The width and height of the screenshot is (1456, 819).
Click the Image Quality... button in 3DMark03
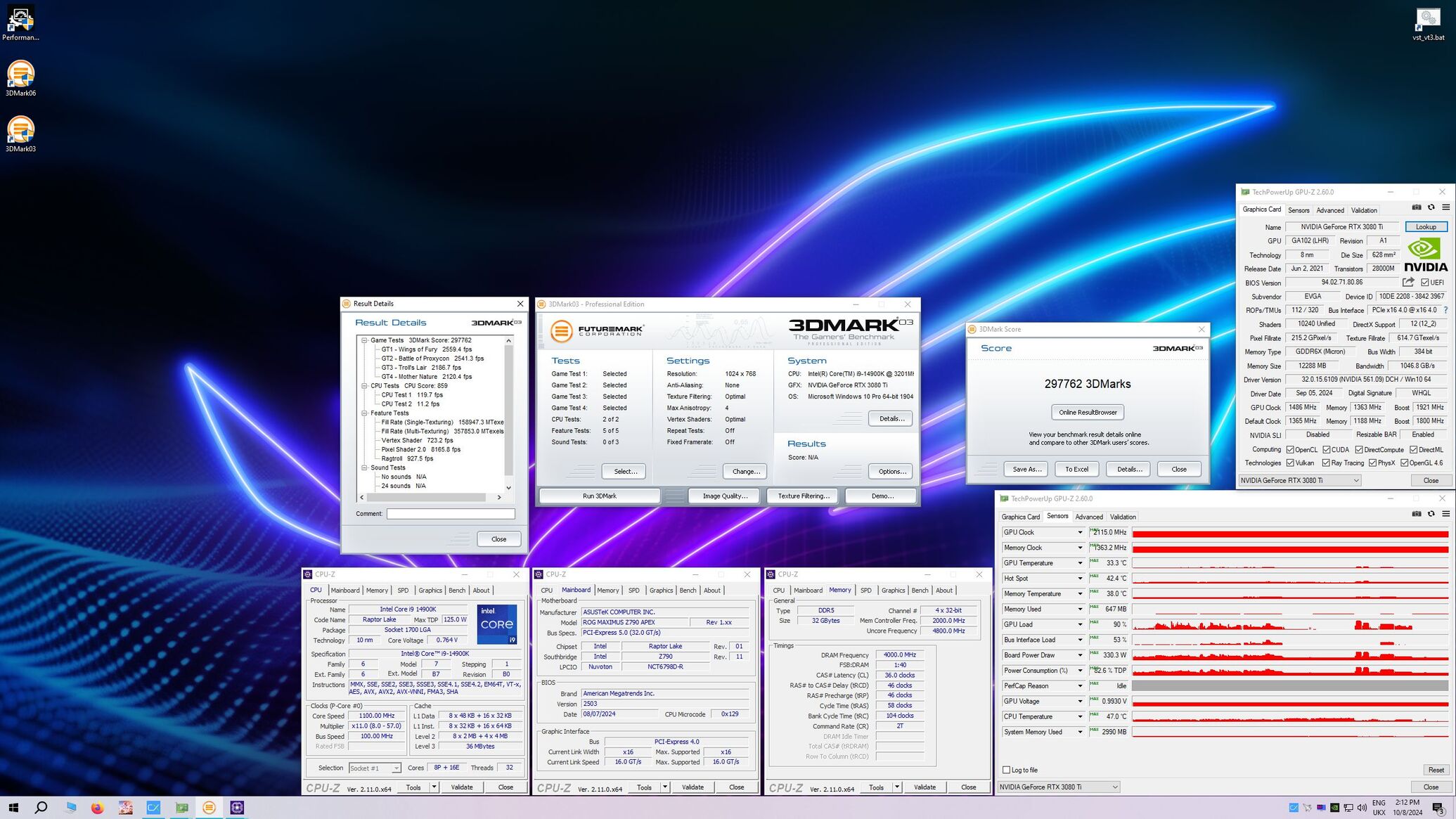click(725, 496)
